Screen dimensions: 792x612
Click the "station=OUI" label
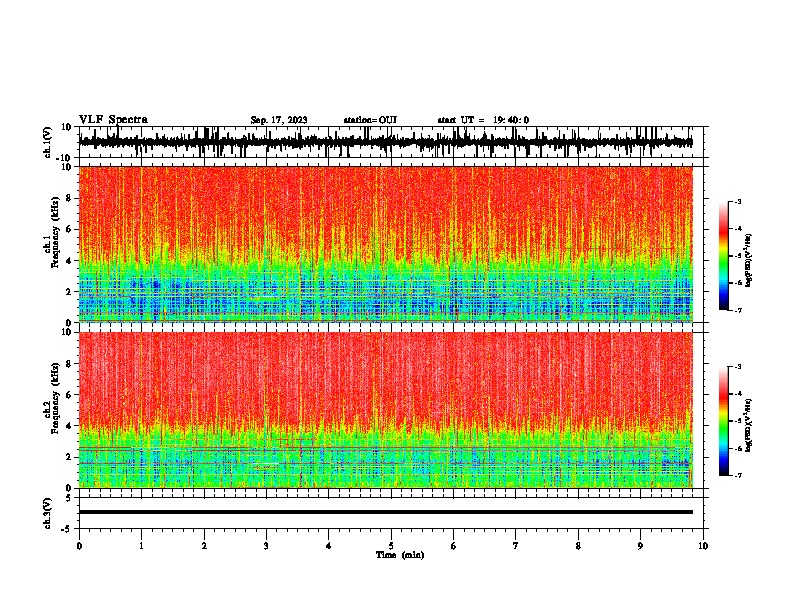coord(370,120)
